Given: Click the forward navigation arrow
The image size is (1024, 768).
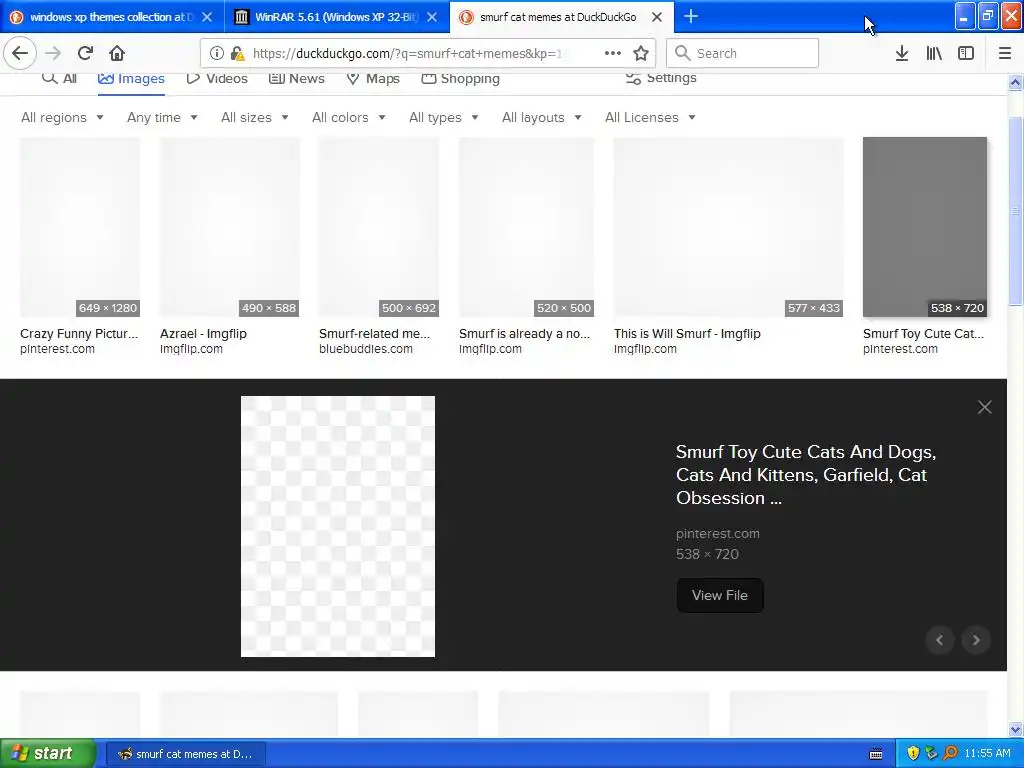Looking at the screenshot, I should (53, 53).
